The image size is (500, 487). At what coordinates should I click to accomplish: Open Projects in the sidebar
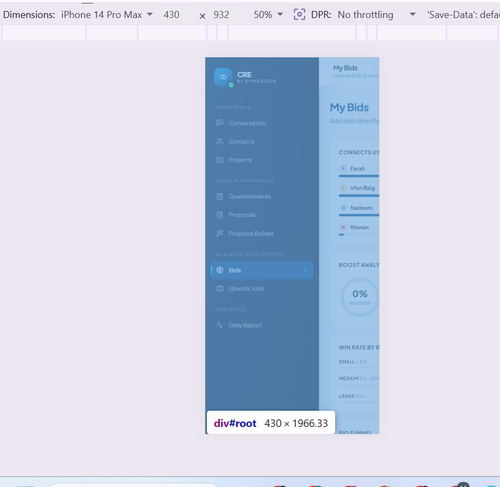262,160
